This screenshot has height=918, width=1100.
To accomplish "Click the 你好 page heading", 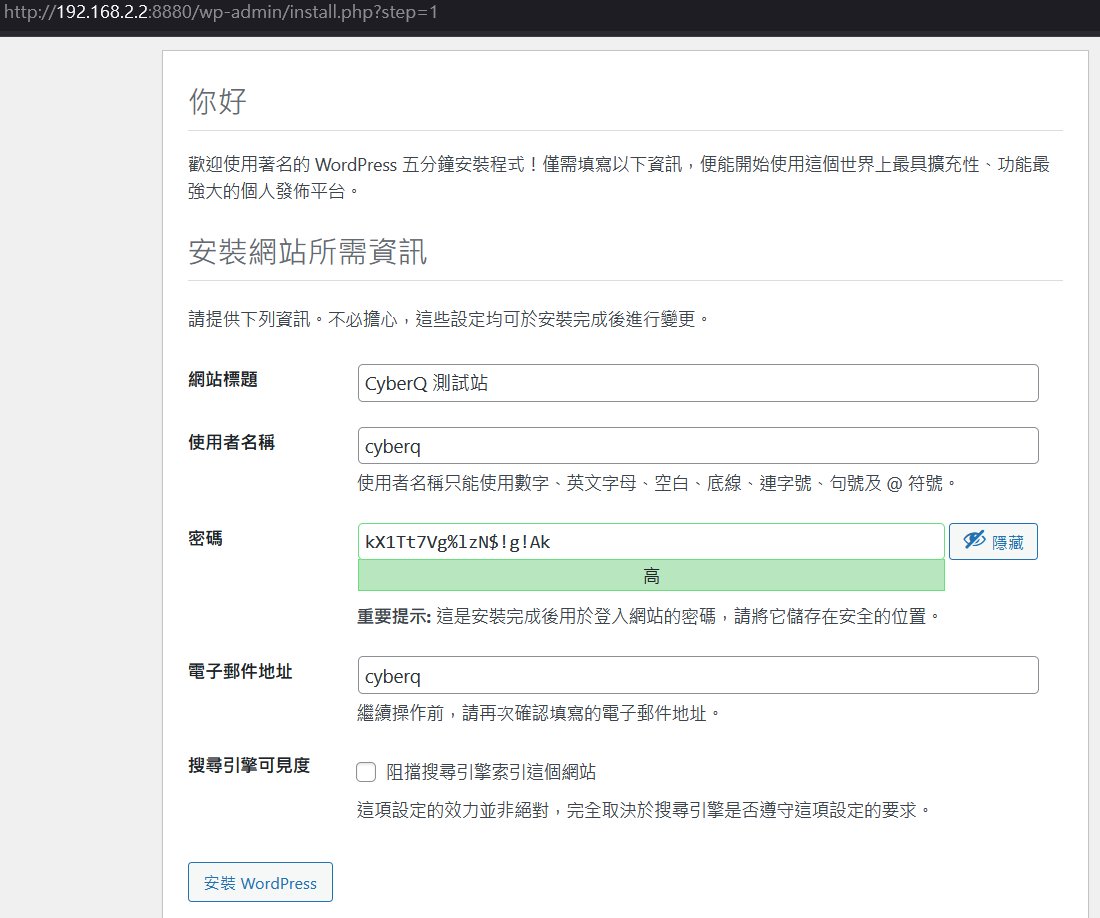I will pos(217,101).
